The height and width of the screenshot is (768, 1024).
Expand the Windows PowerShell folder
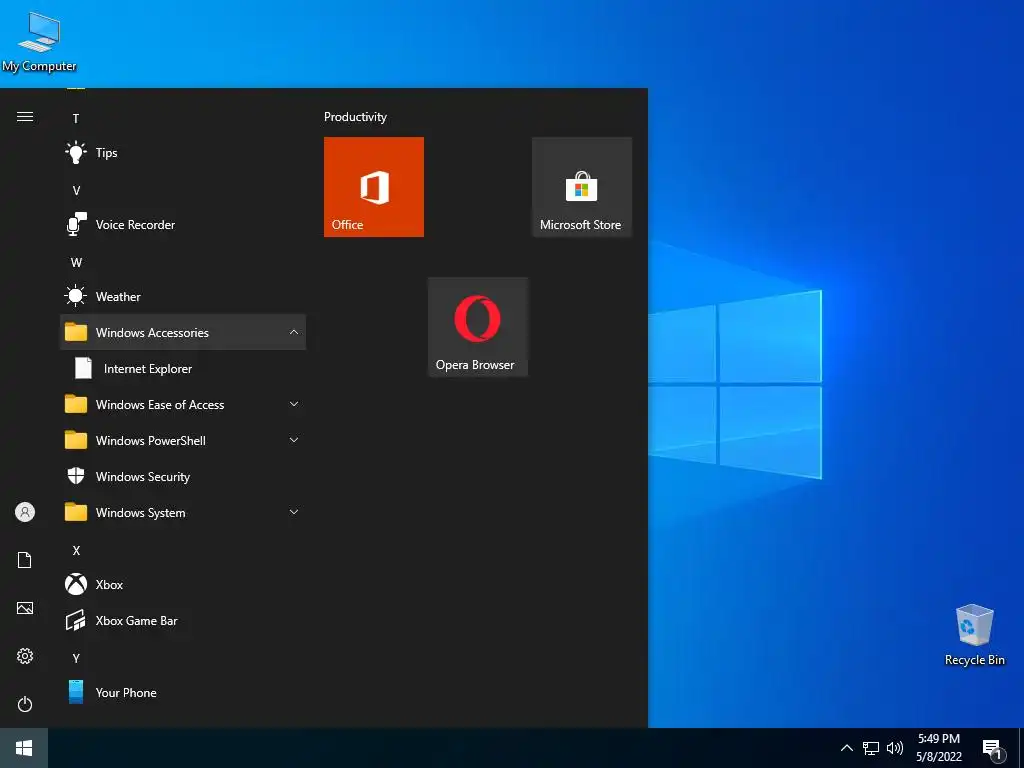(183, 441)
